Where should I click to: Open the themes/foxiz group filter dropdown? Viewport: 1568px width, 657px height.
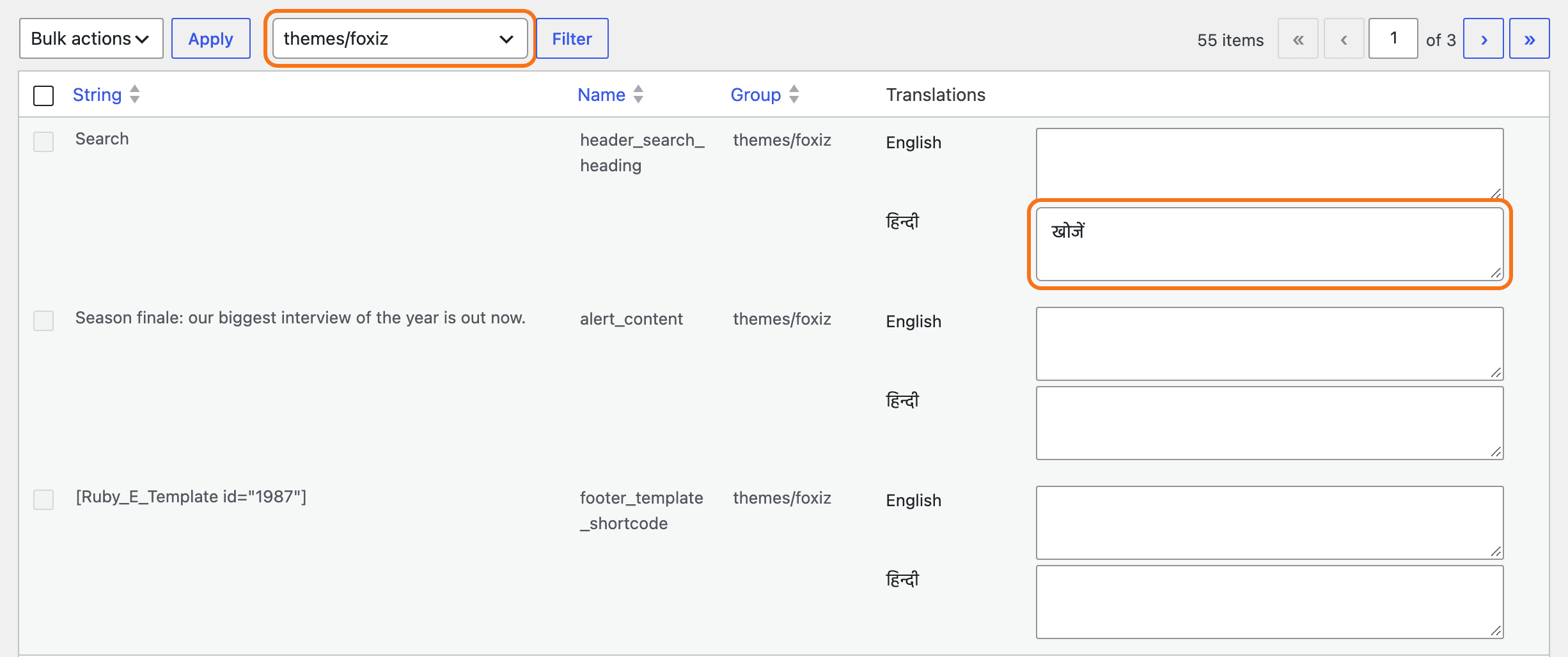[x=400, y=38]
